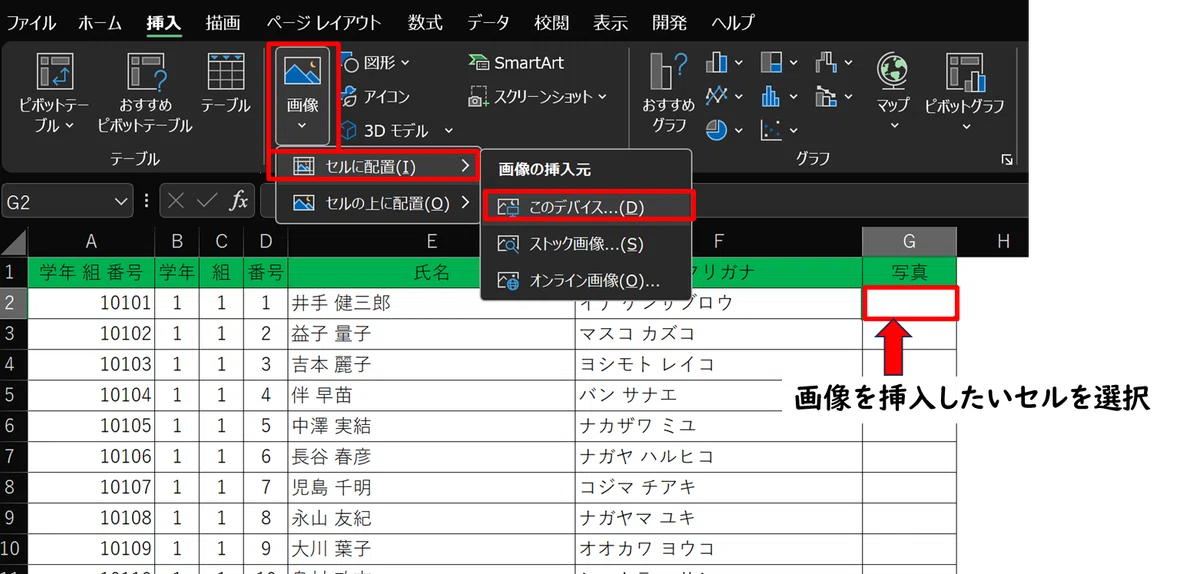Viewport: 1200px width, 574px height.
Task: Choose セルの上に配置(O) menu item
Action: coord(378,204)
